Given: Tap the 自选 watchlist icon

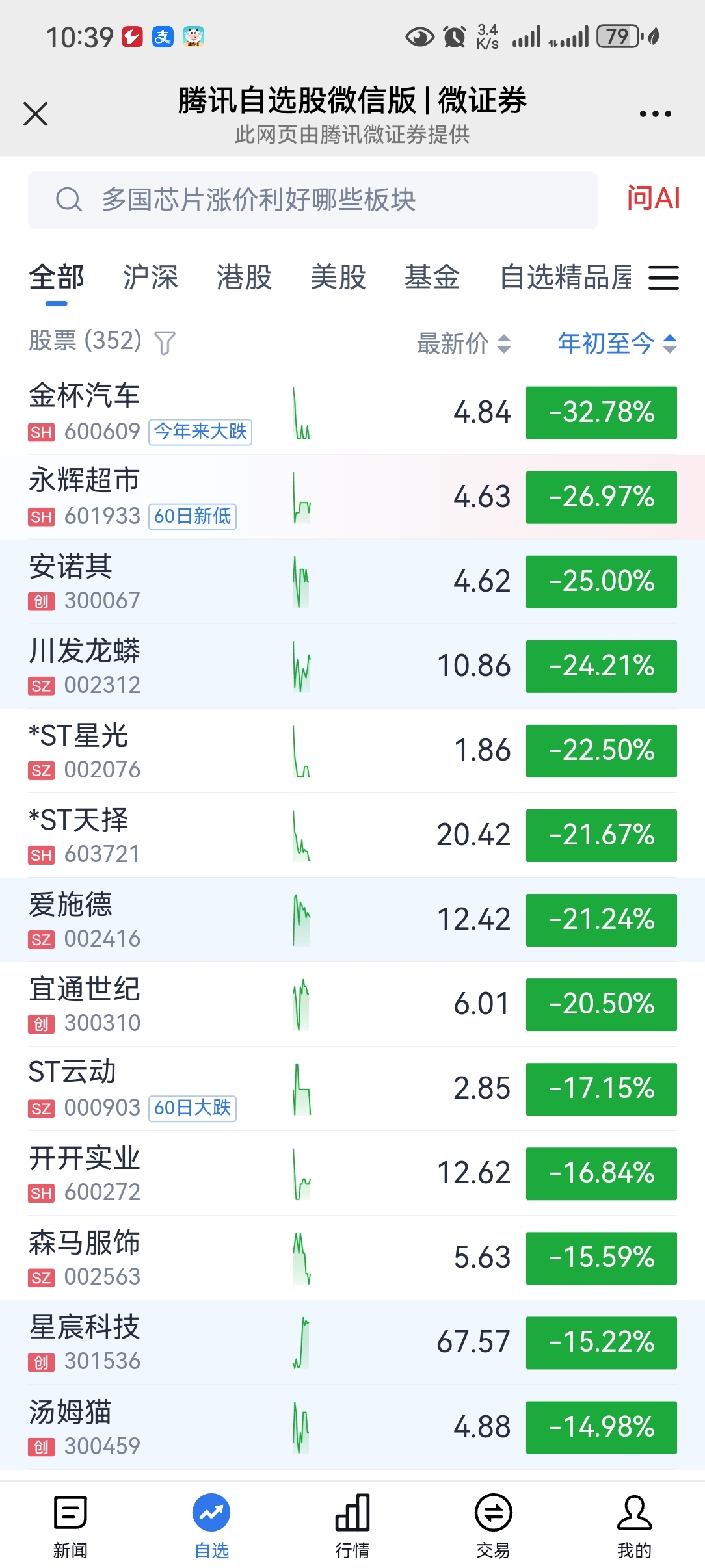Looking at the screenshot, I should [x=211, y=1513].
